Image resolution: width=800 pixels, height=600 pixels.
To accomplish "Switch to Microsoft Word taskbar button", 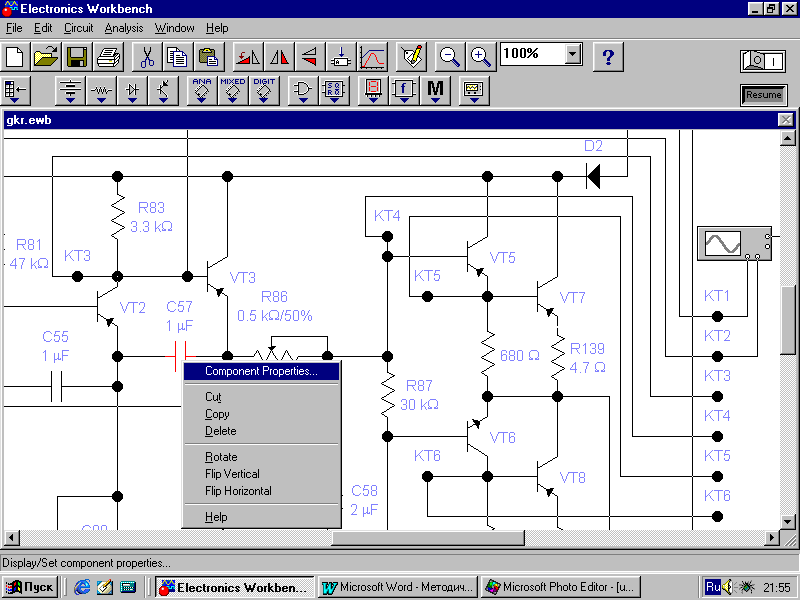I will click(x=398, y=587).
